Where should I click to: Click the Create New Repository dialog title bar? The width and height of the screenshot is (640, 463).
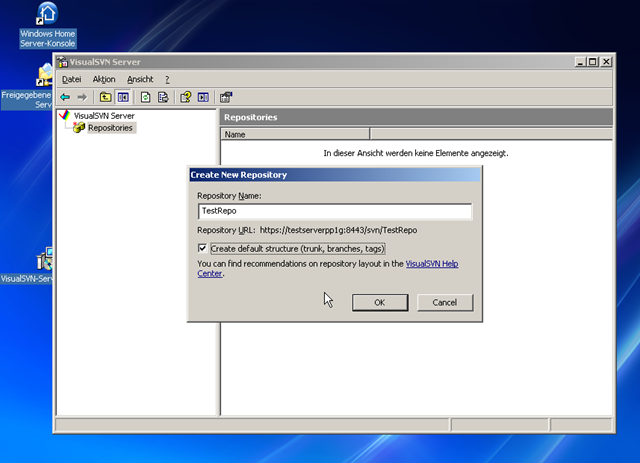[x=335, y=175]
